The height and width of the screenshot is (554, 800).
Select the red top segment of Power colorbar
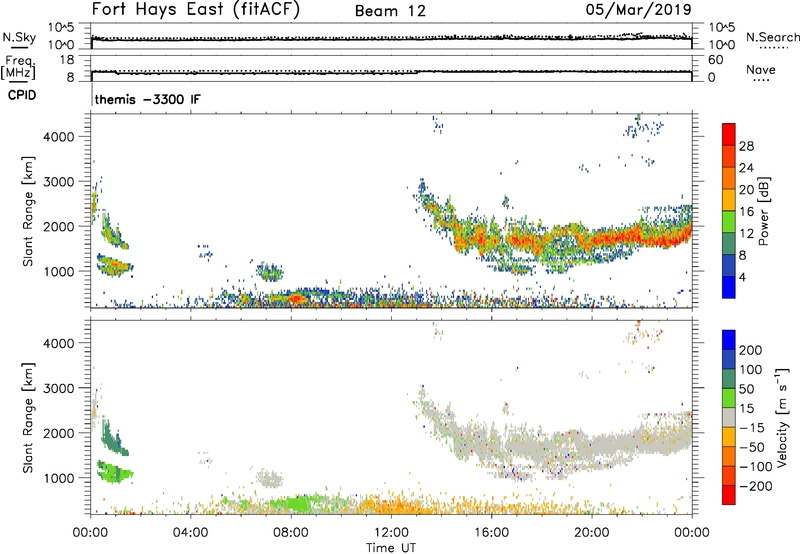729,135
